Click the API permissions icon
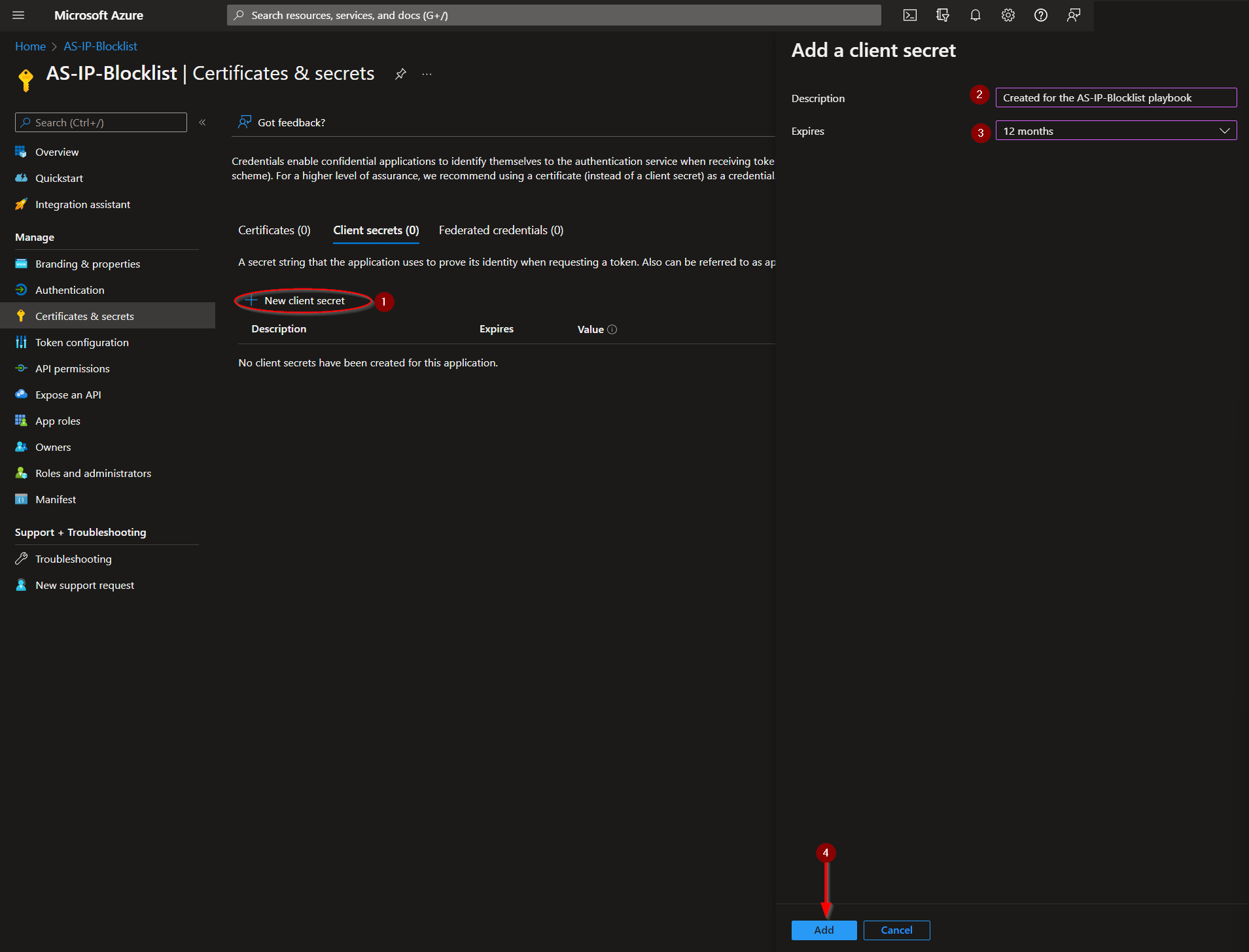This screenshot has width=1249, height=952. [x=21, y=368]
